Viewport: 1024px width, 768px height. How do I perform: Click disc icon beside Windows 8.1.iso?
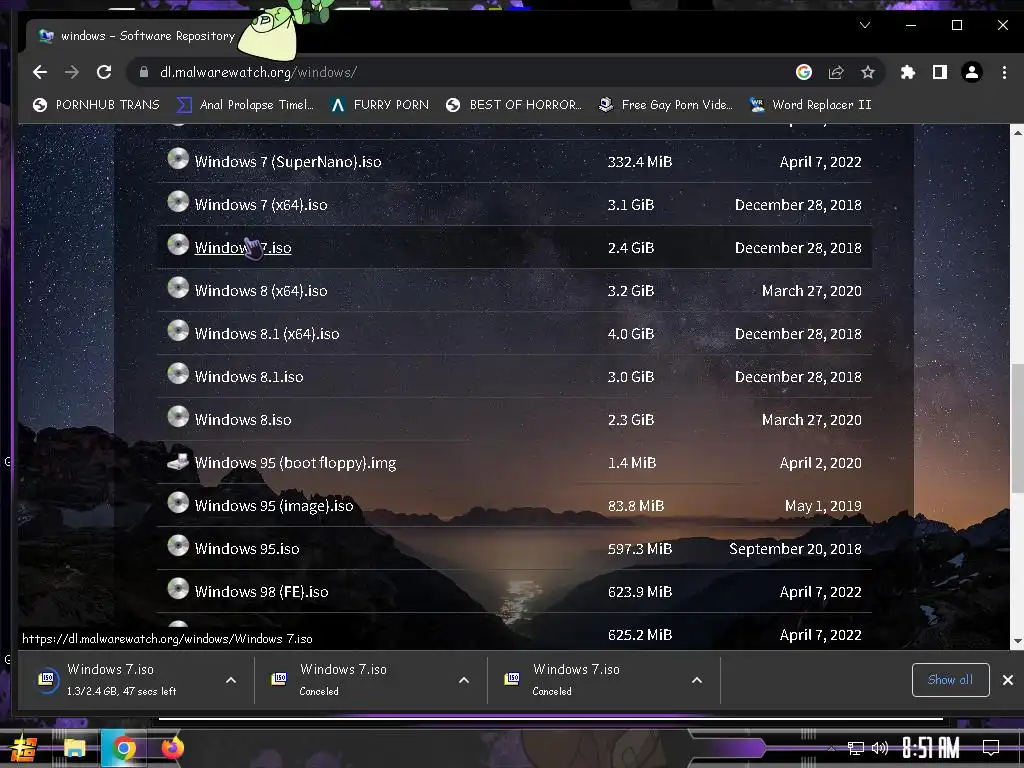coord(178,374)
